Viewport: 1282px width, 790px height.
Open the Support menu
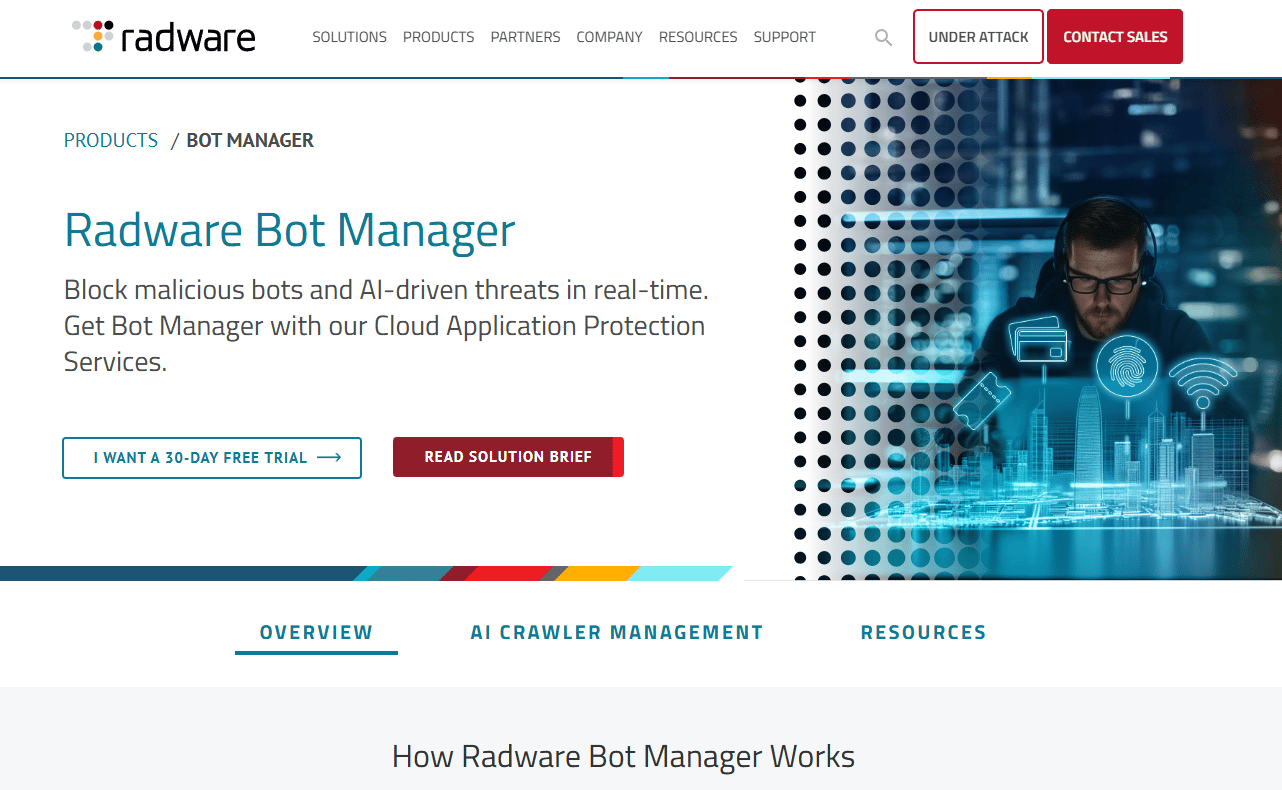[x=785, y=37]
